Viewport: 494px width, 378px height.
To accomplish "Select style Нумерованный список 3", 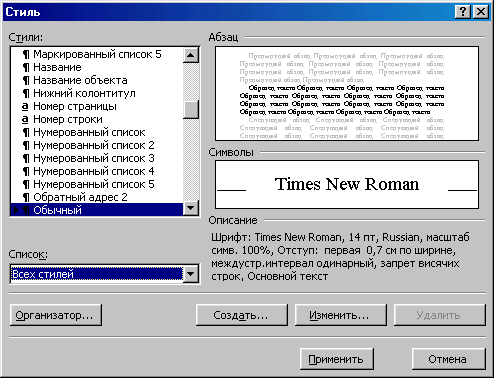I will [97, 158].
